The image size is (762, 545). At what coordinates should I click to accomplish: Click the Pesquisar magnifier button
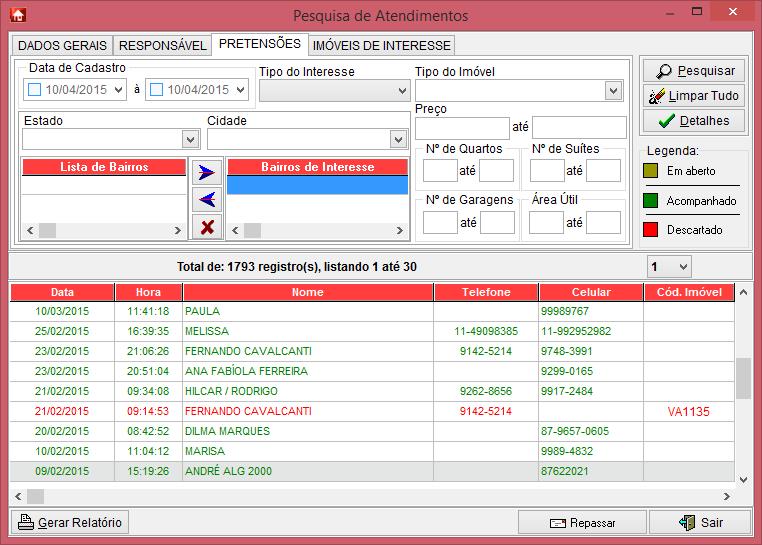click(x=695, y=71)
